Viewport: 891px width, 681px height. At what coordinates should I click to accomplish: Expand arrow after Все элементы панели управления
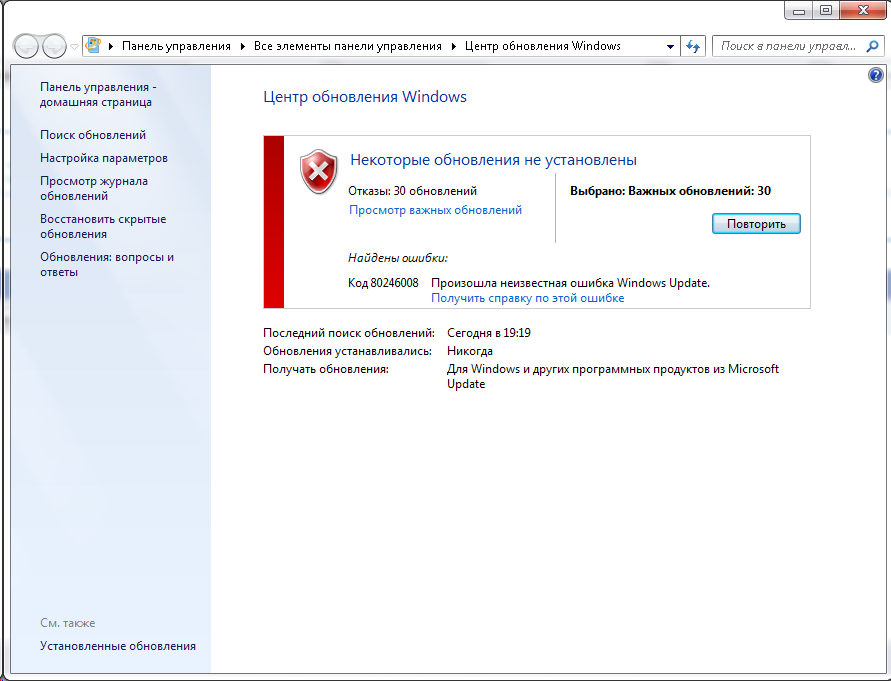[x=453, y=46]
